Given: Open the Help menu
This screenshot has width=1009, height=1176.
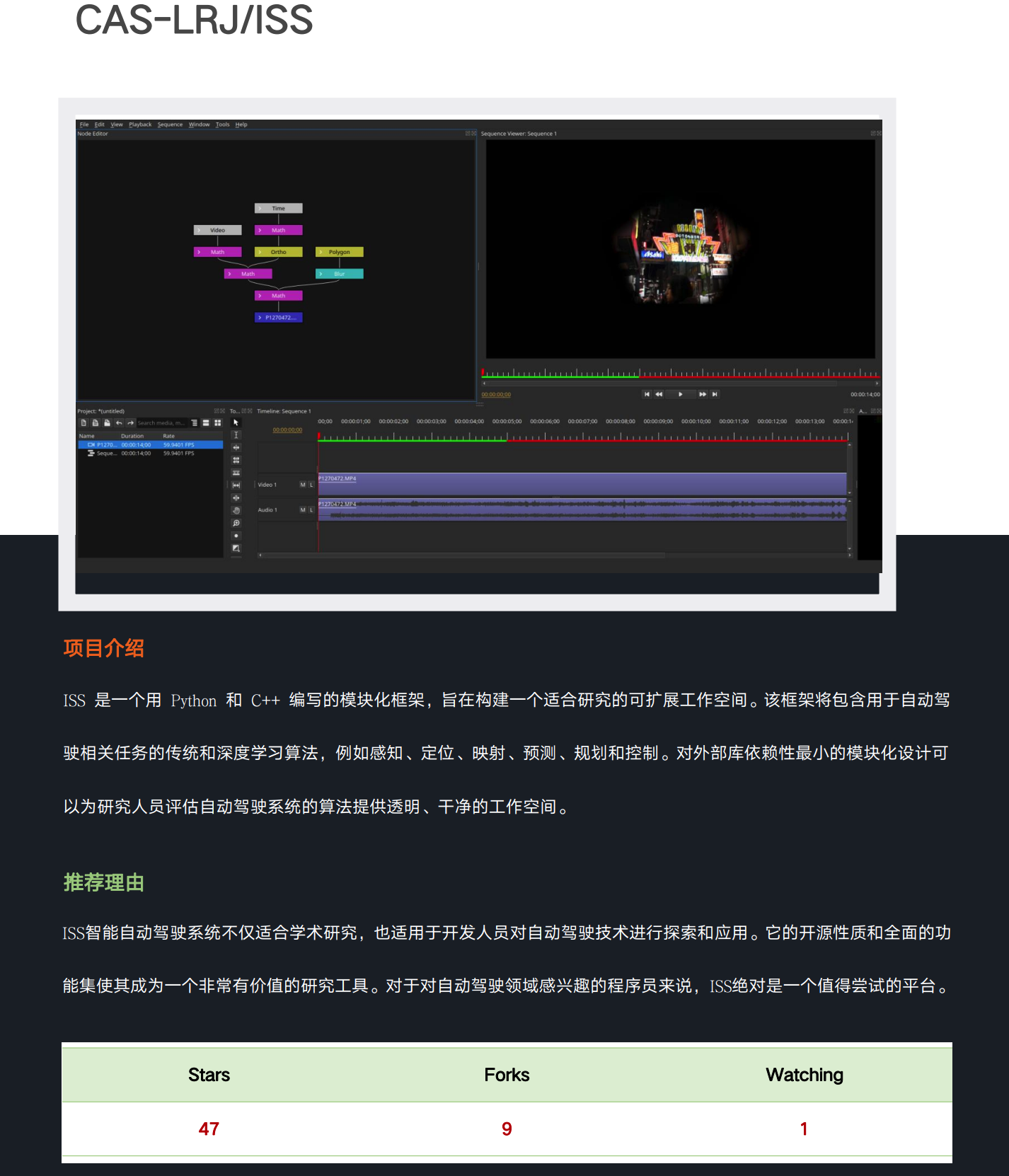Looking at the screenshot, I should pos(241,125).
